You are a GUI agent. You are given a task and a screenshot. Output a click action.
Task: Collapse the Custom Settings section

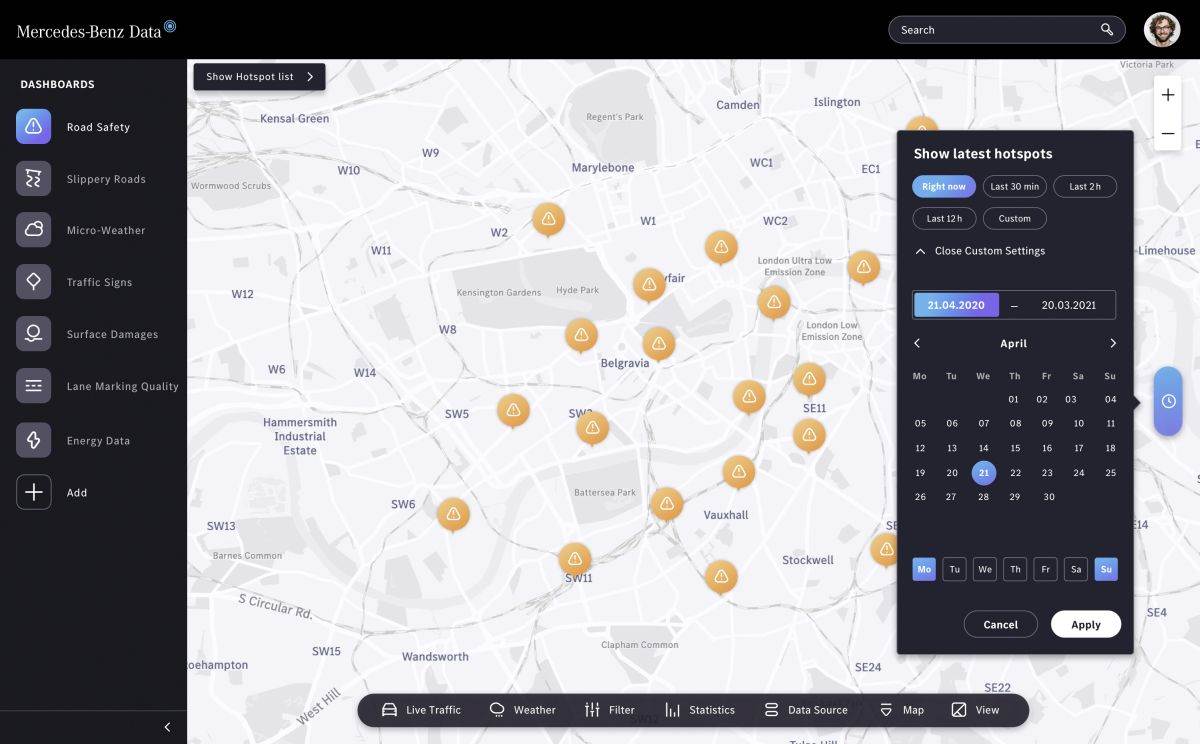979,251
